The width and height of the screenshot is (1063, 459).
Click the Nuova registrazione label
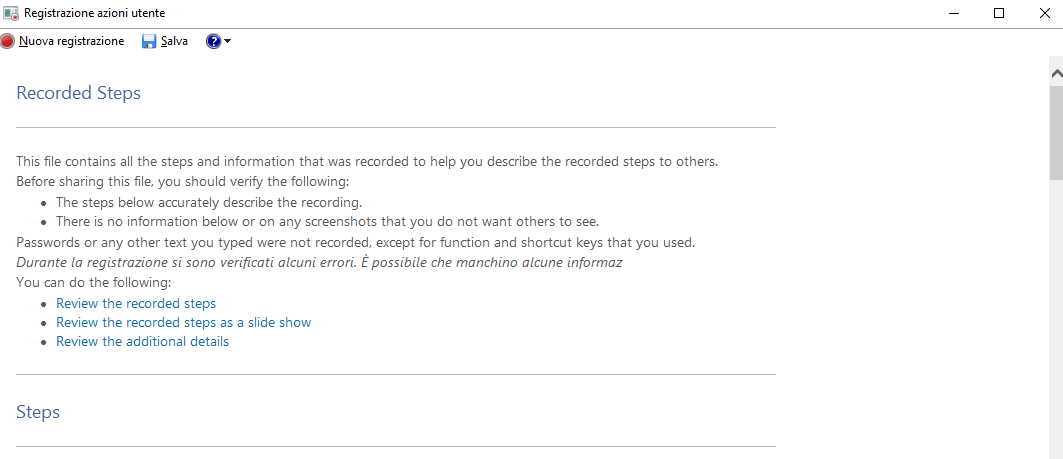tap(71, 42)
